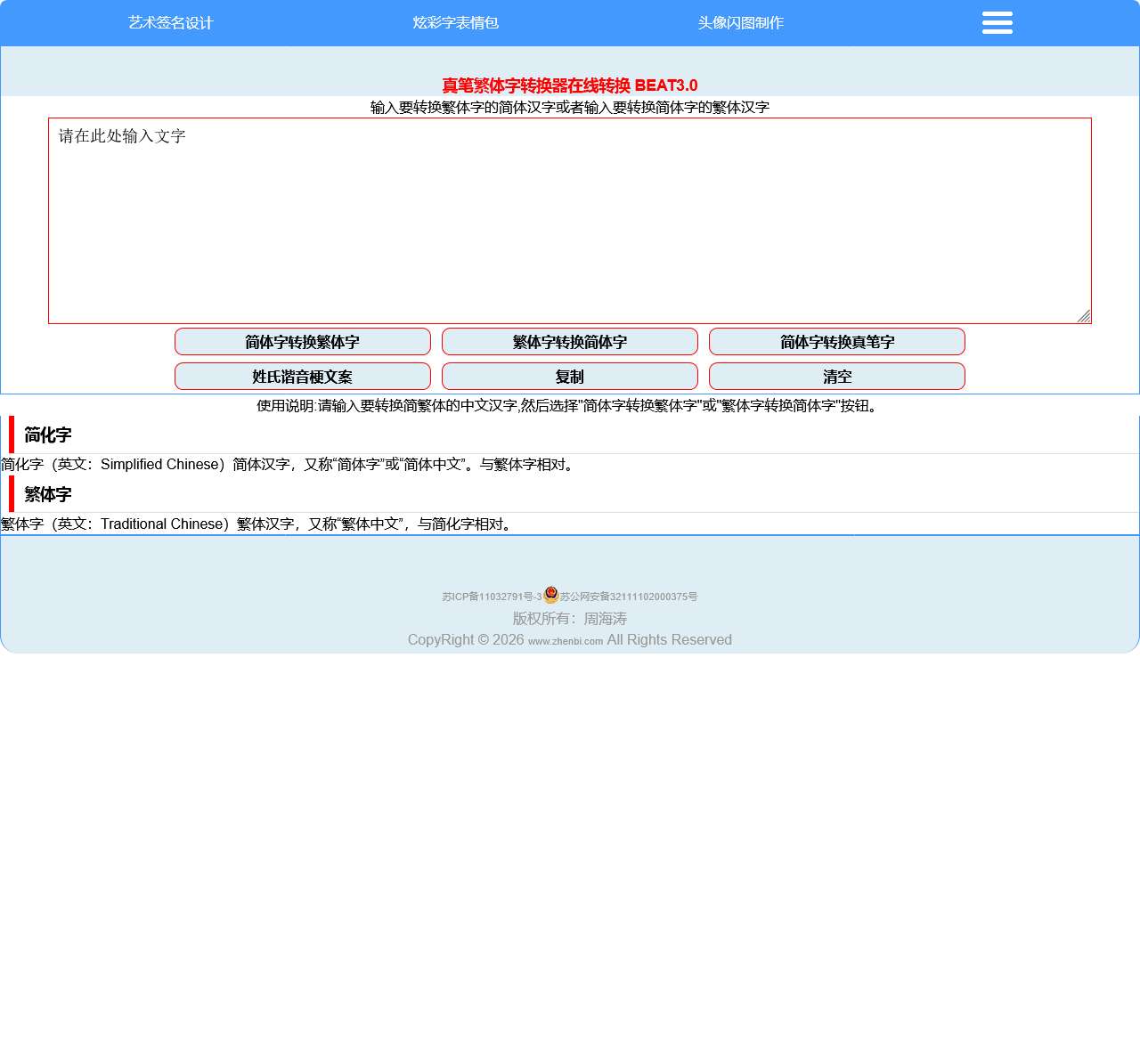
Task: Open the 苏公网安备32111102000375号 link
Action: [x=629, y=597]
